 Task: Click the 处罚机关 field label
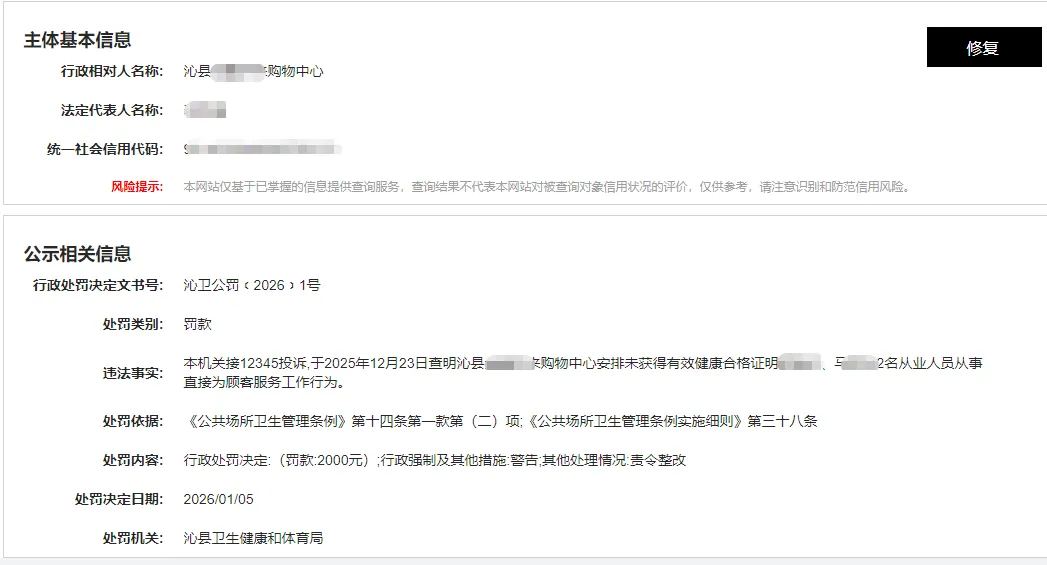click(x=132, y=538)
